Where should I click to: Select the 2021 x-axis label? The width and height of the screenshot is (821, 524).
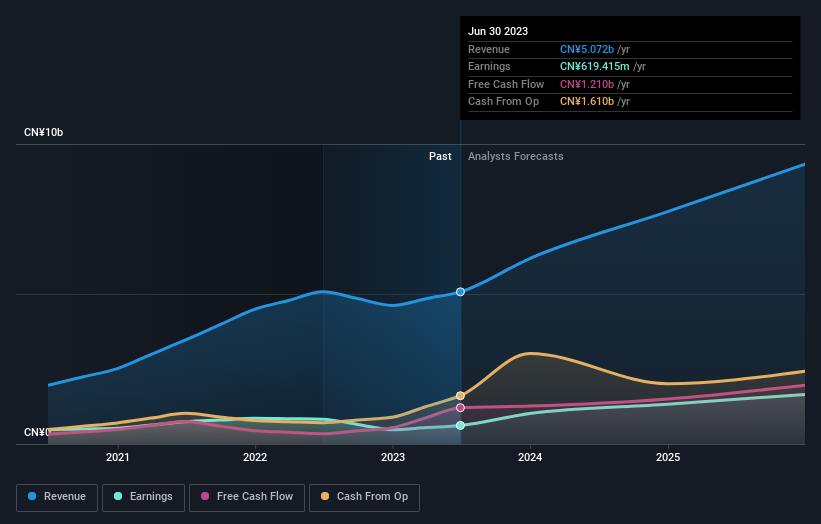[118, 457]
